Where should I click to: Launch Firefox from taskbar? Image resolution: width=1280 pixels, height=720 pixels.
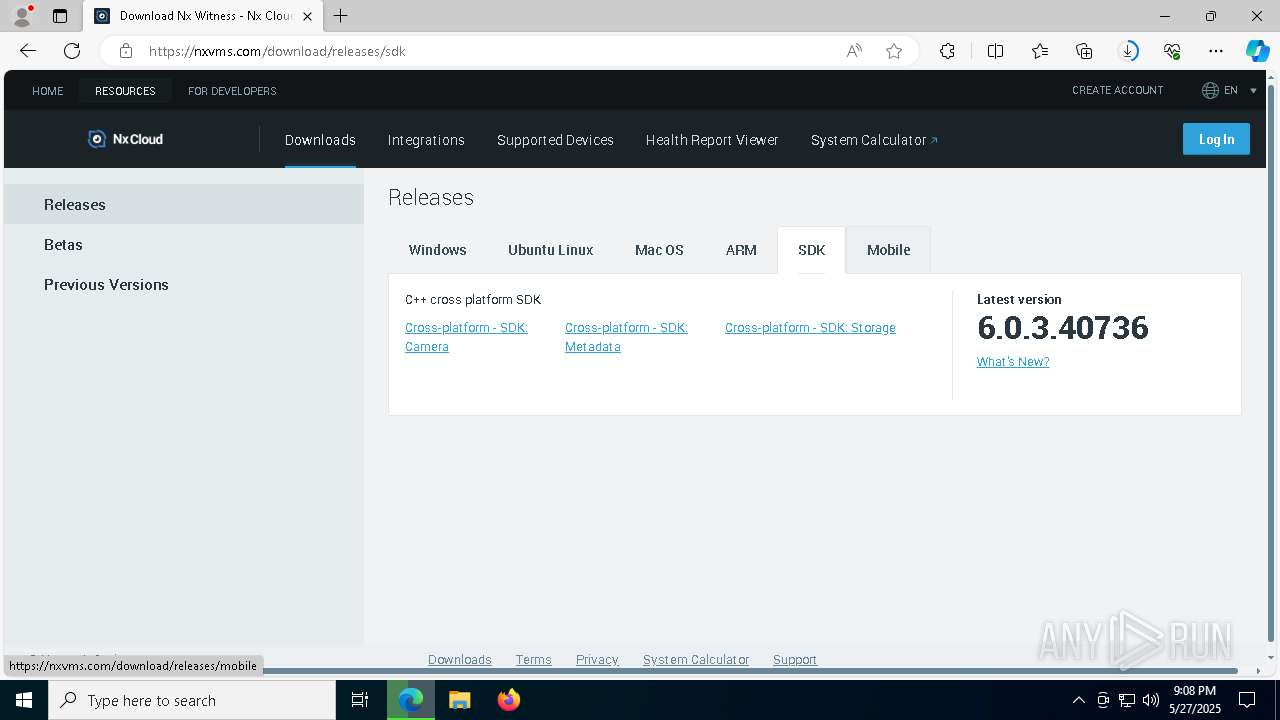coord(509,700)
